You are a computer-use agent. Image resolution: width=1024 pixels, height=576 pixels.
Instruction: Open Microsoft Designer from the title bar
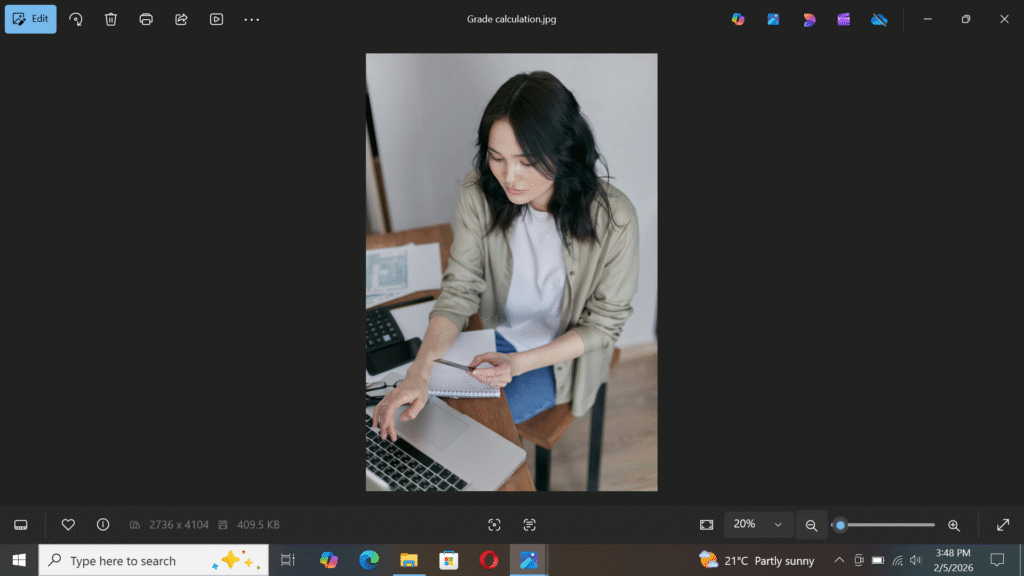[x=809, y=19]
